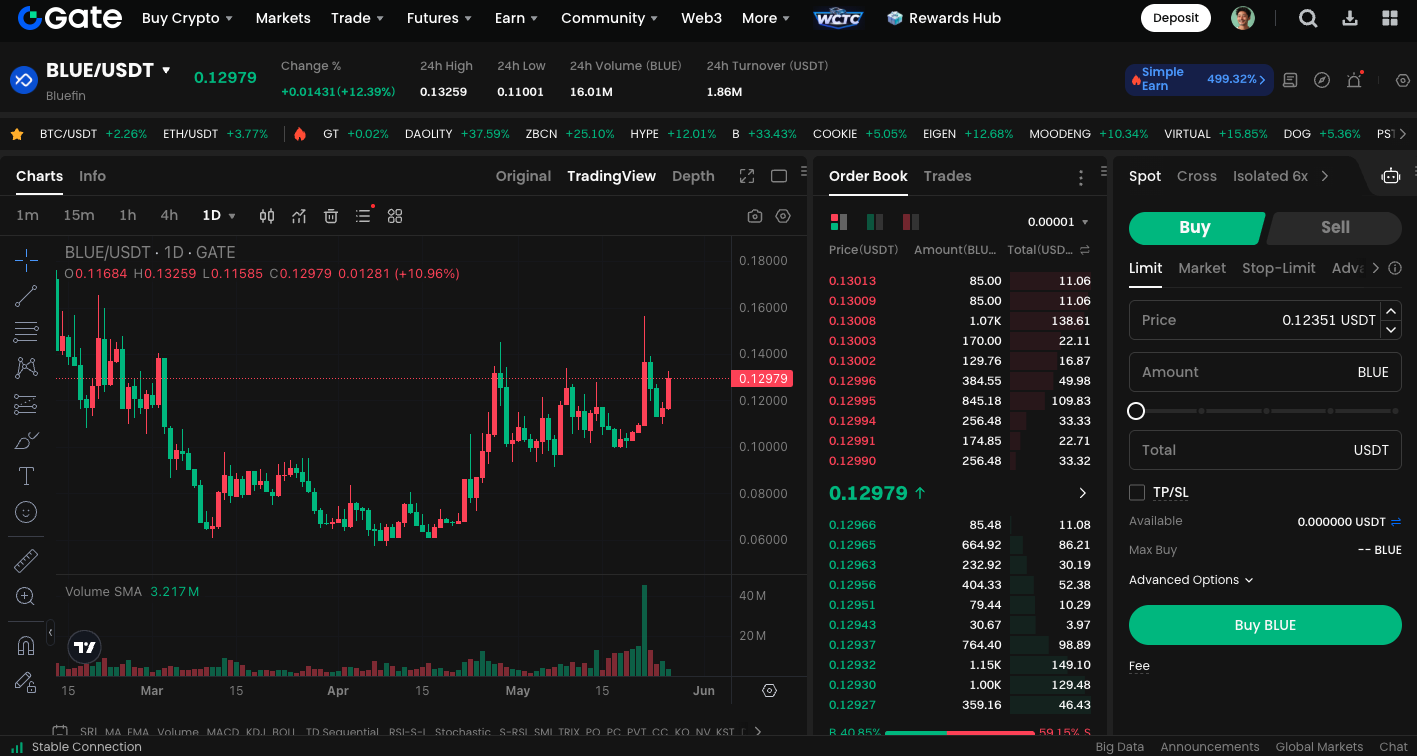Open the 0.00001 price precision dropdown
This screenshot has height=756, width=1417.
(x=1058, y=222)
